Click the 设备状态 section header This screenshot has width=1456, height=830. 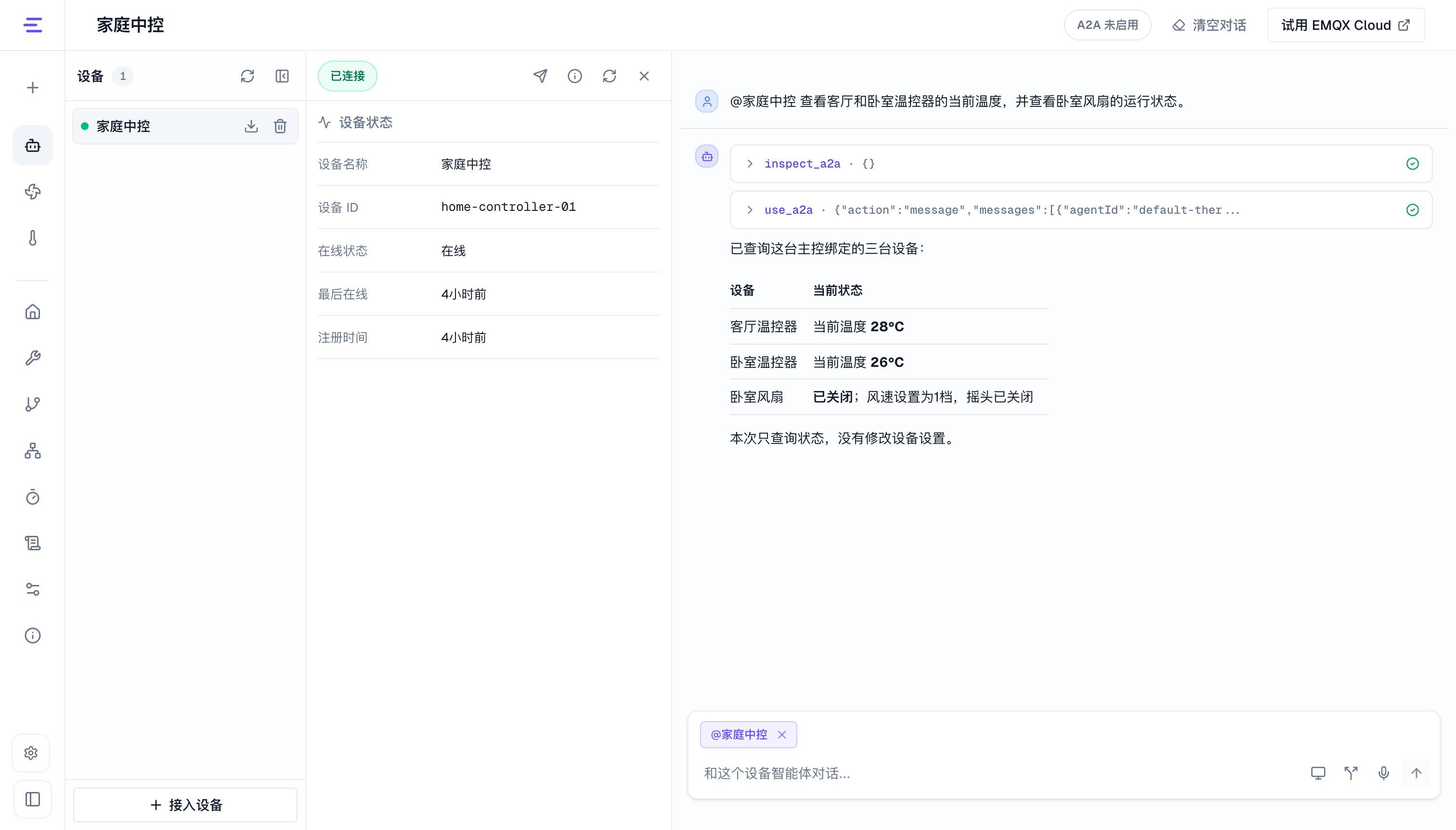(x=355, y=122)
